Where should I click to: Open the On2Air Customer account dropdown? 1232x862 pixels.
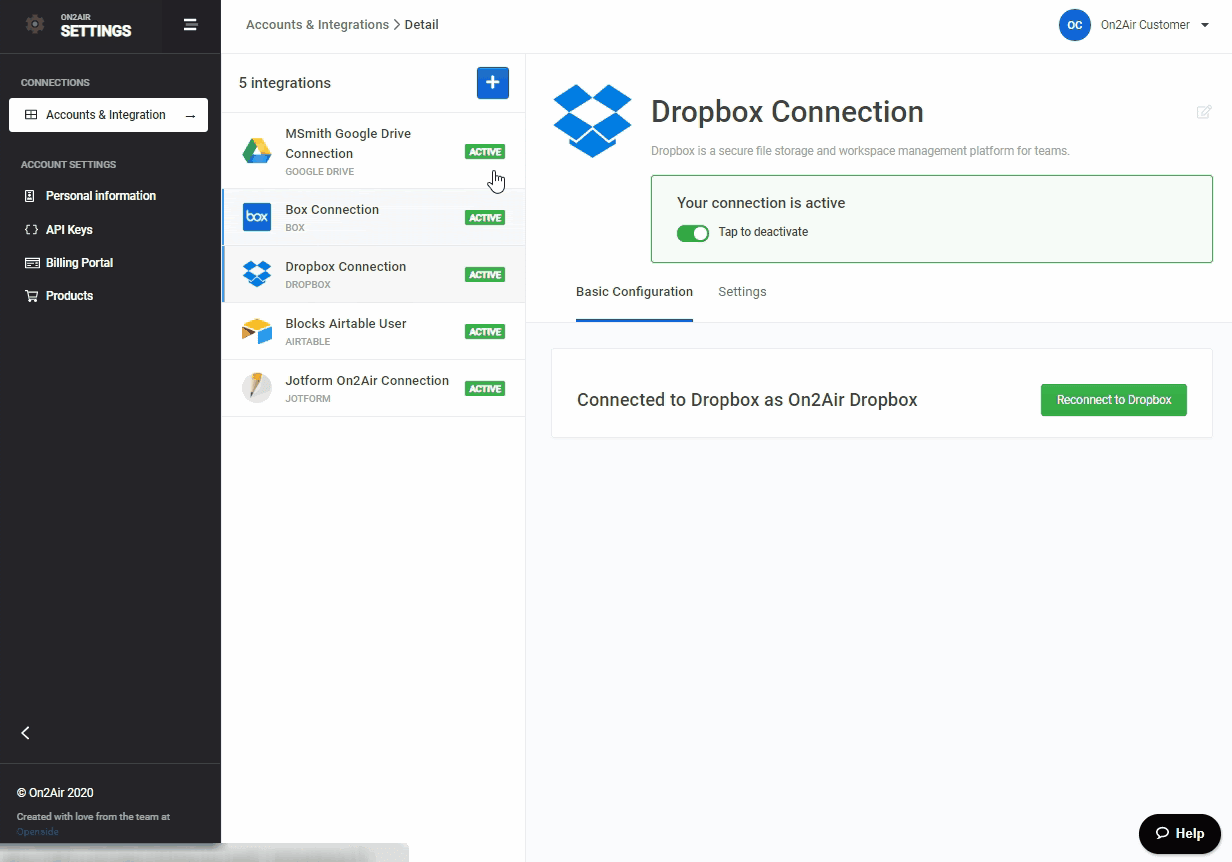click(1134, 25)
